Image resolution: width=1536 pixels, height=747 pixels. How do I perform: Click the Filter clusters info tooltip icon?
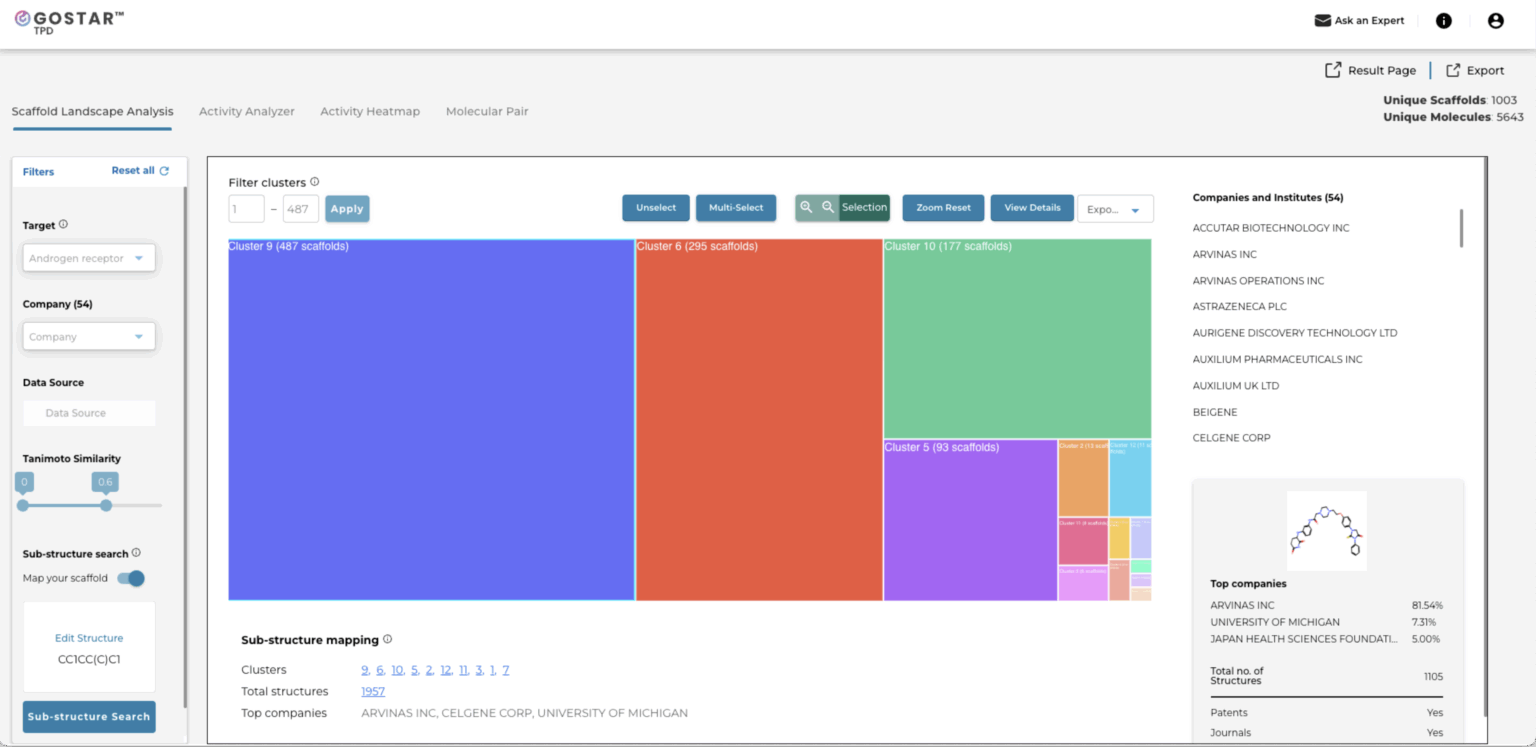pyautogui.click(x=315, y=181)
